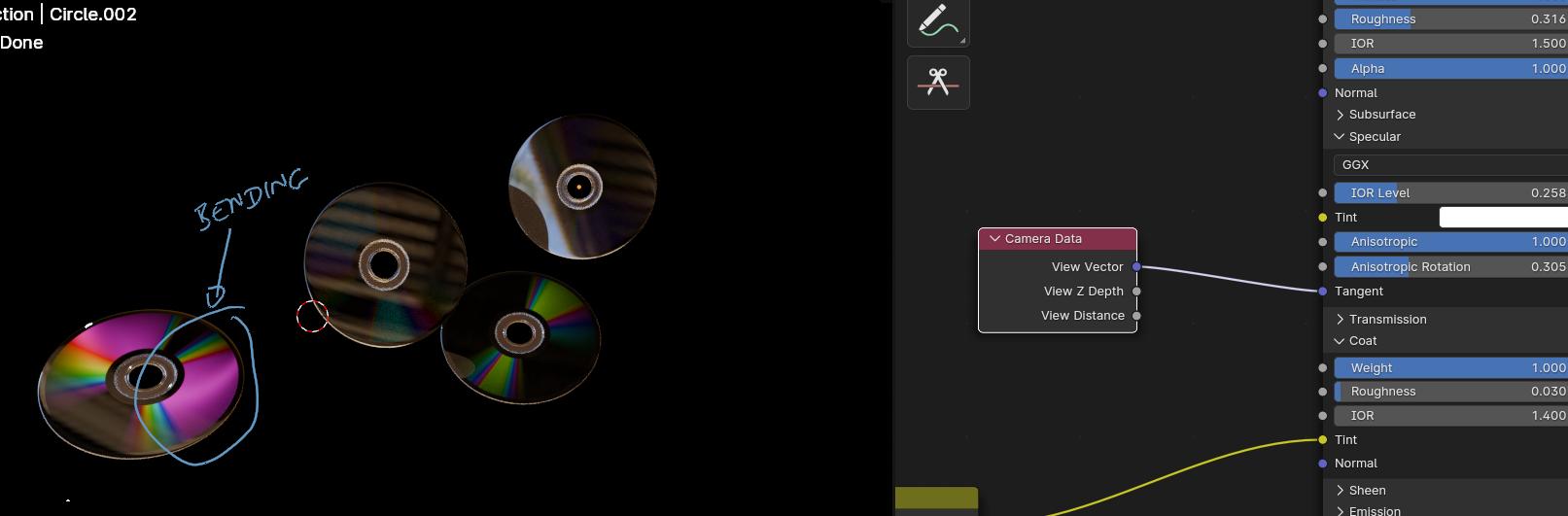Click the top-right disc with orange center
This screenshot has height=516, width=1568.
coord(582,186)
